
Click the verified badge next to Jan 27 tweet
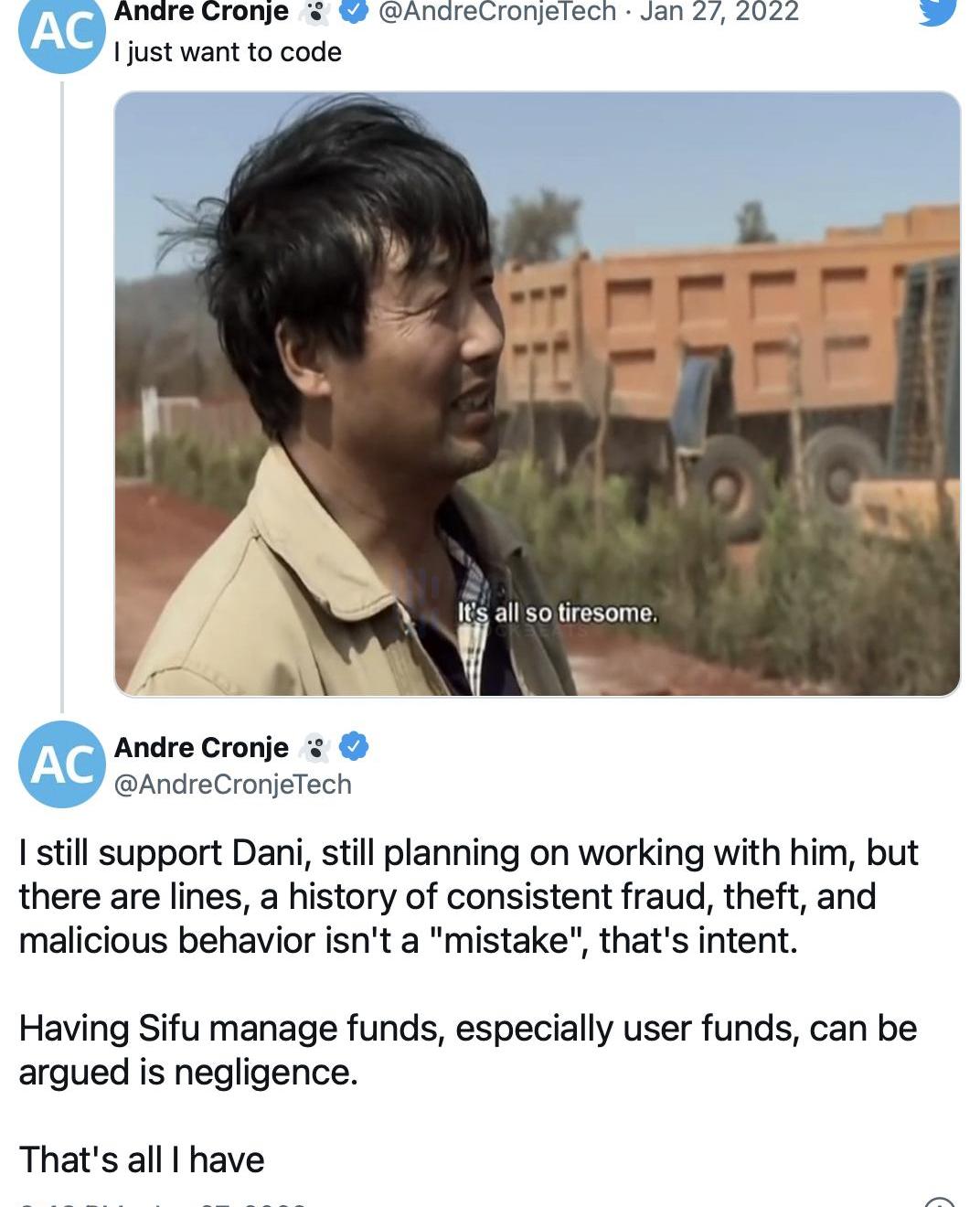point(354,11)
